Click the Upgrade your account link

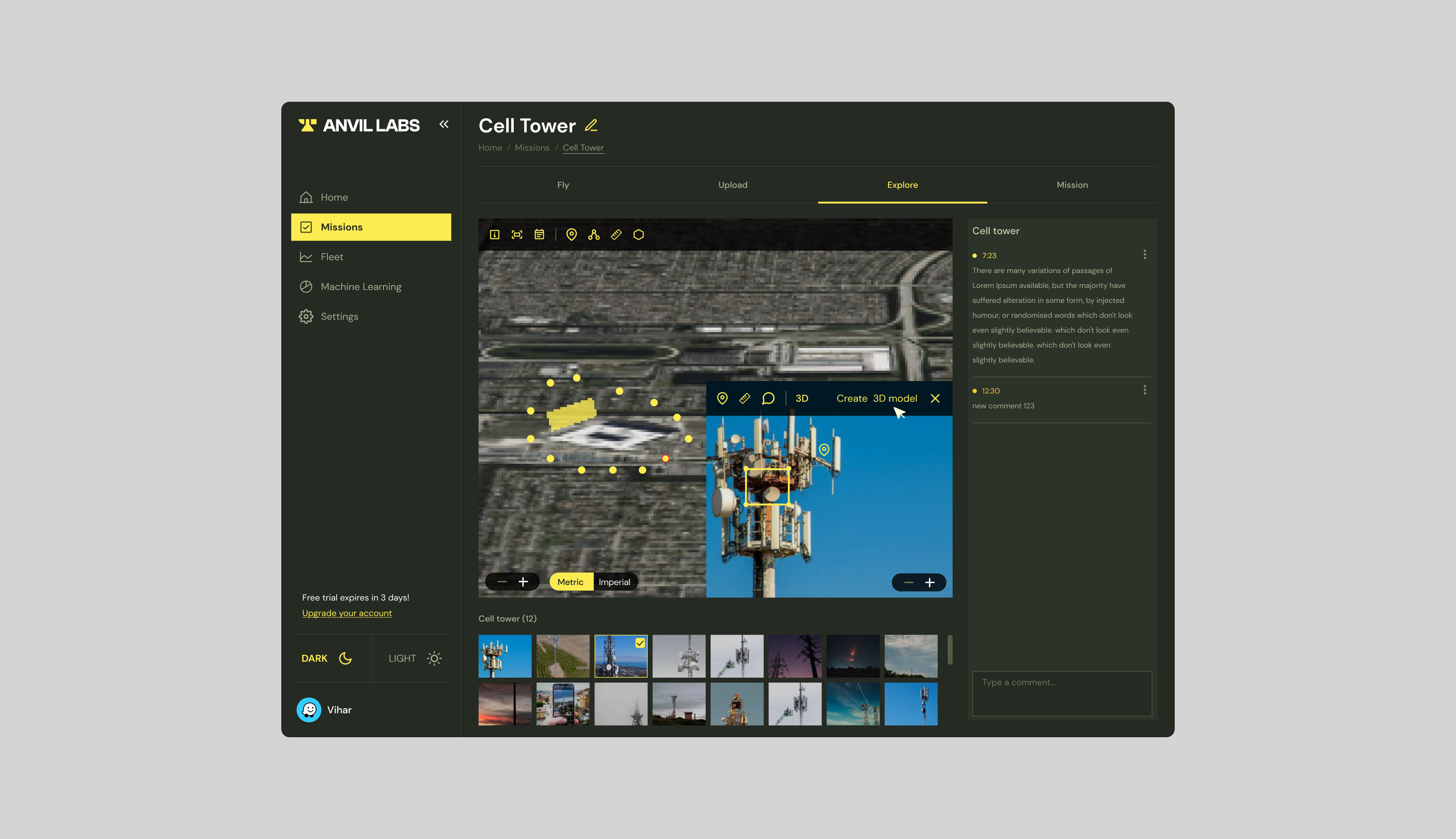(x=347, y=613)
